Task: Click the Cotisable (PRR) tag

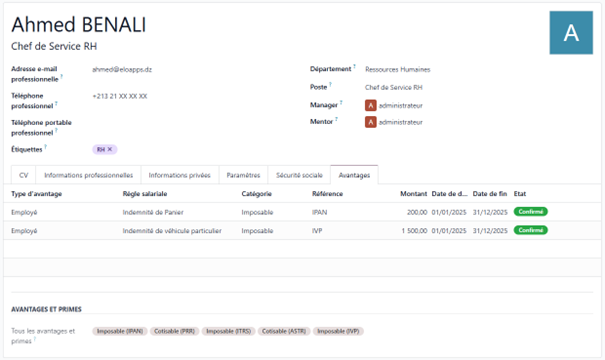Action: click(174, 331)
